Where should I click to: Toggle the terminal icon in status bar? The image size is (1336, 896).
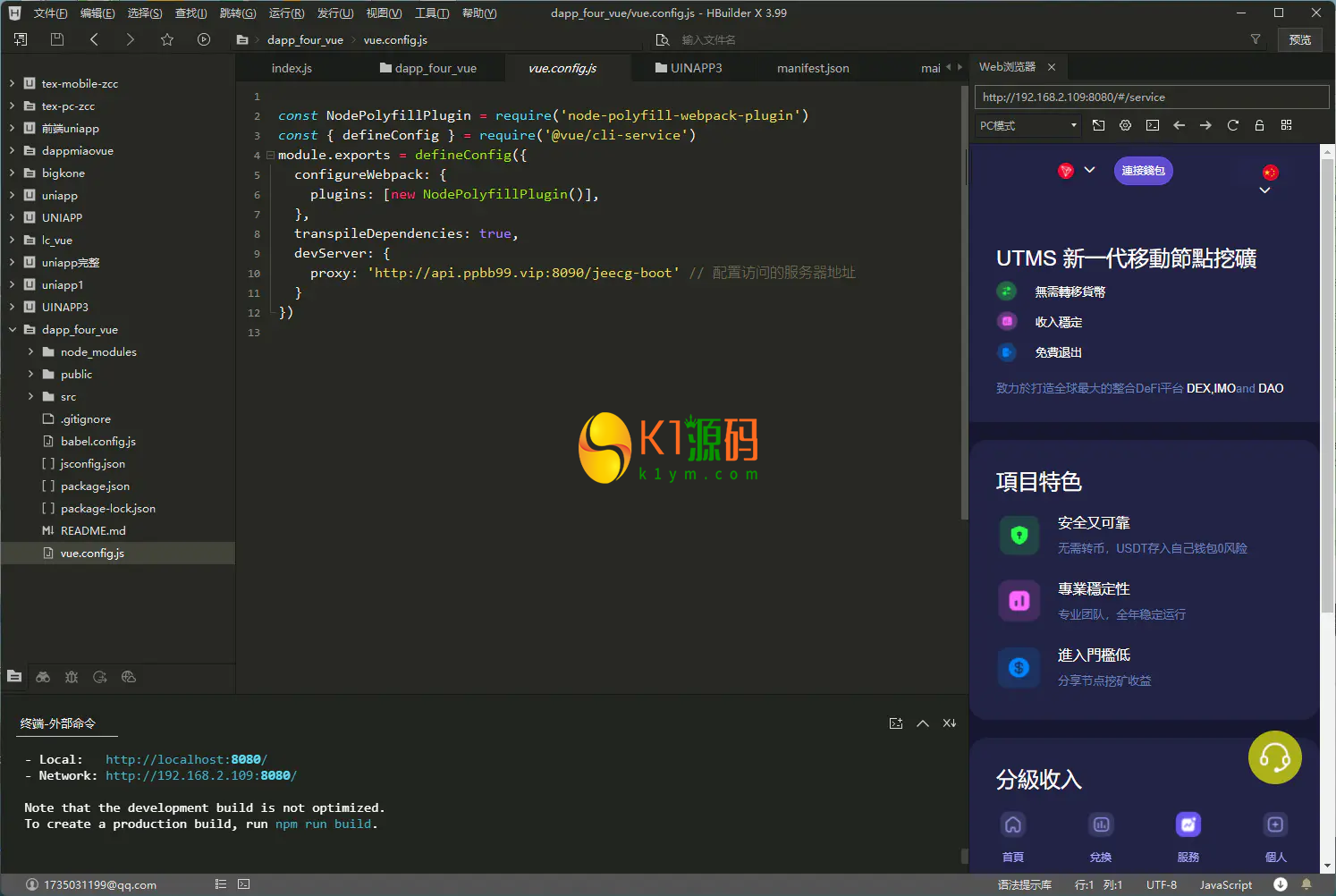(244, 884)
